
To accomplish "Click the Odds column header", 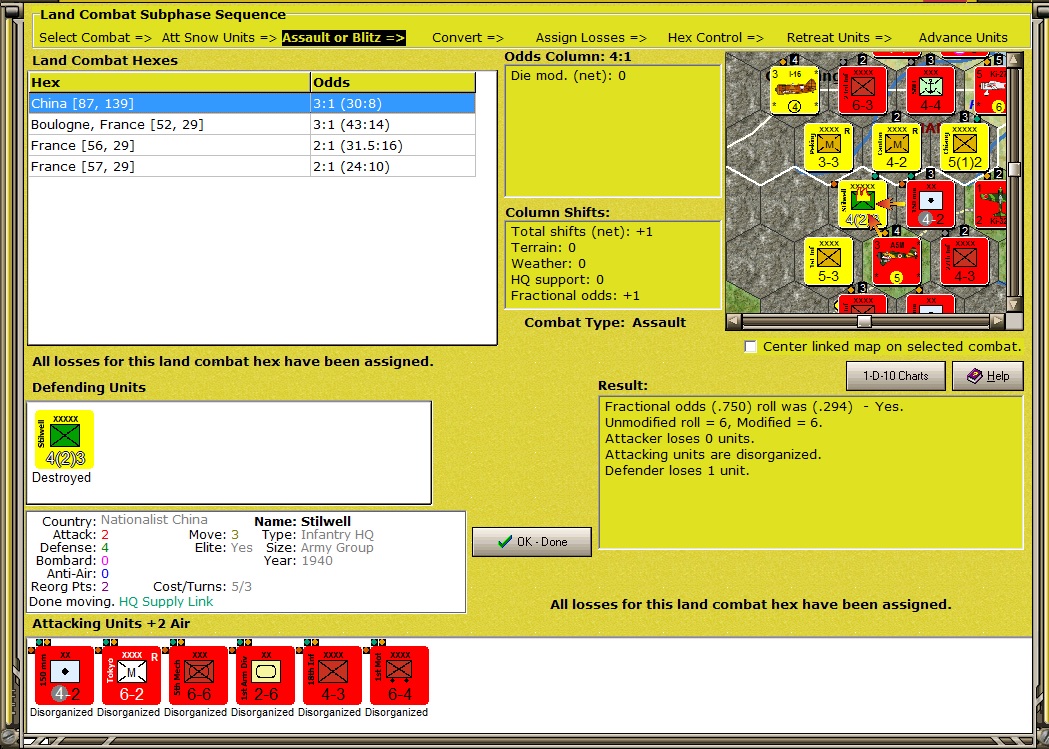I will point(393,82).
